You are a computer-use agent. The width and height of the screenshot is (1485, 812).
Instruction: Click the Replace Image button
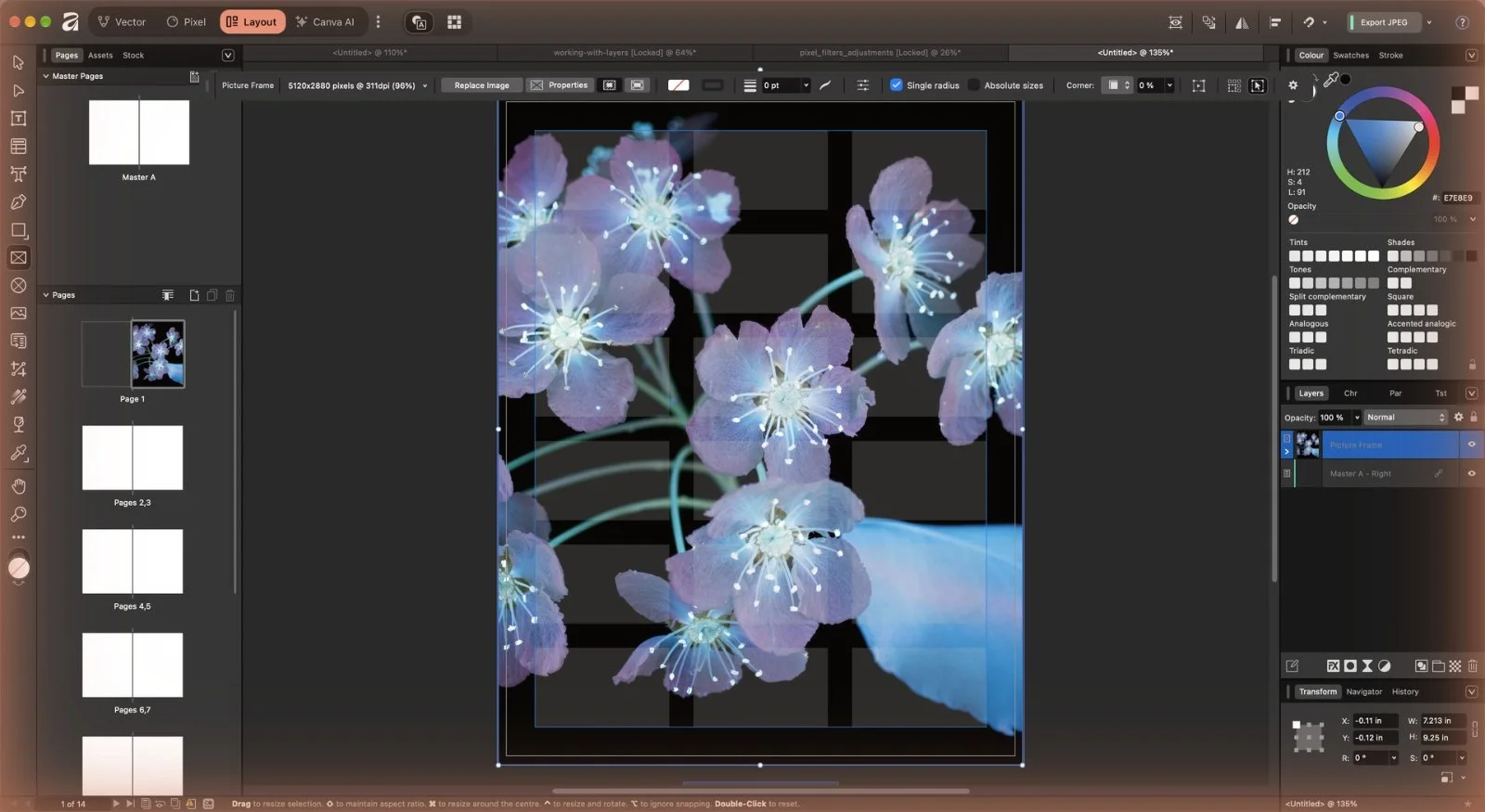click(482, 84)
